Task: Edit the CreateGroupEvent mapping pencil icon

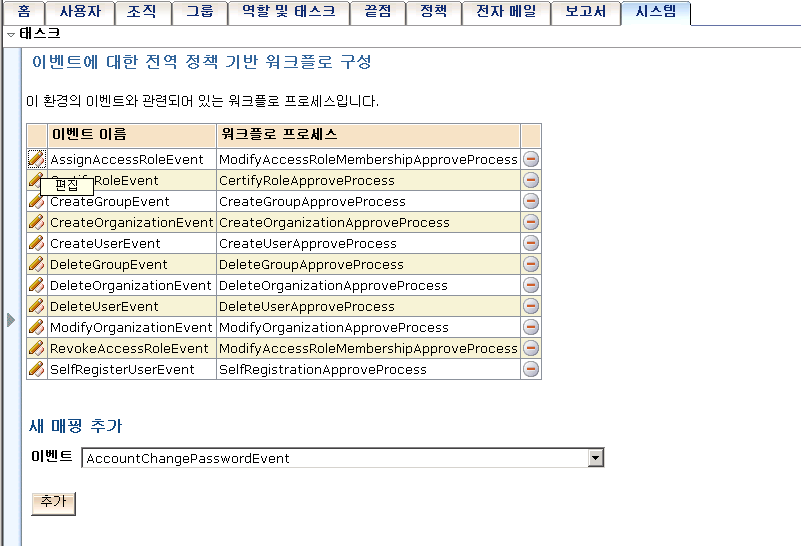Action: pos(36,201)
